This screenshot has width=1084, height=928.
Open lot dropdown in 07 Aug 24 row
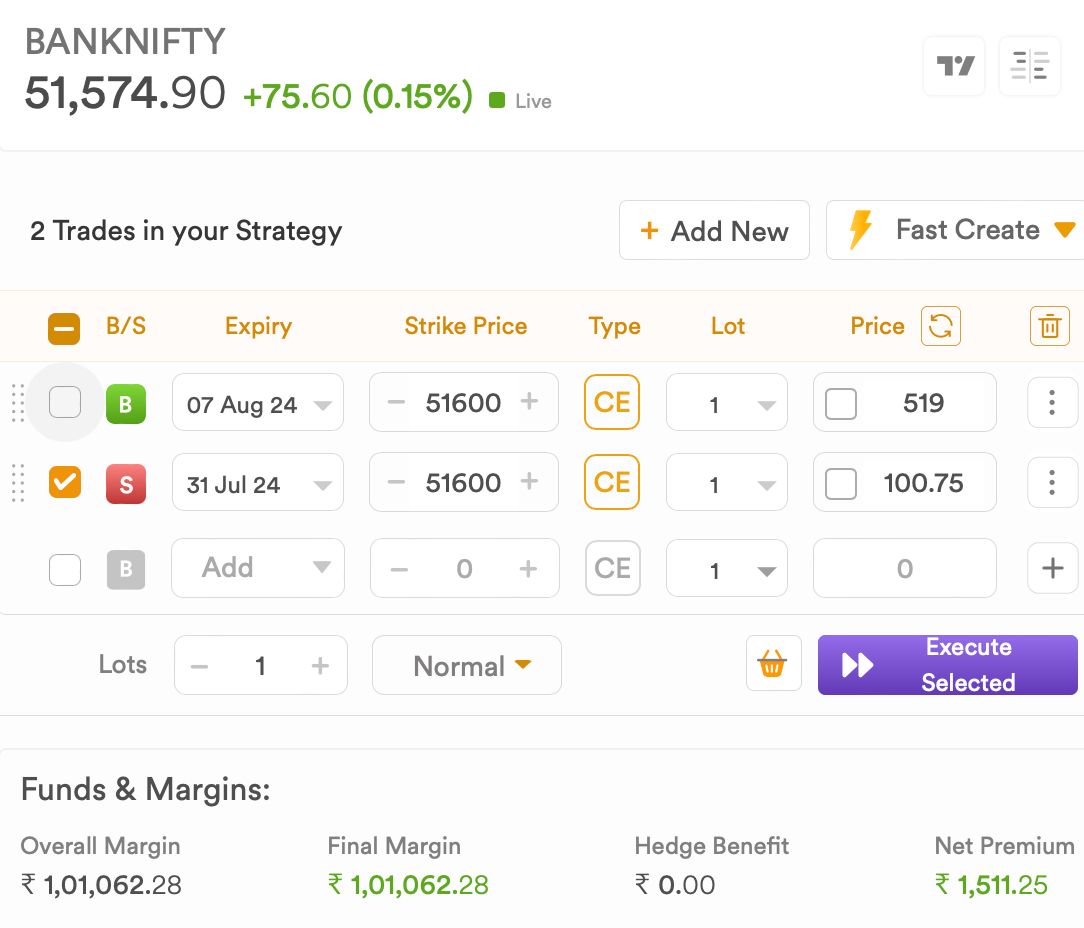[x=727, y=402]
